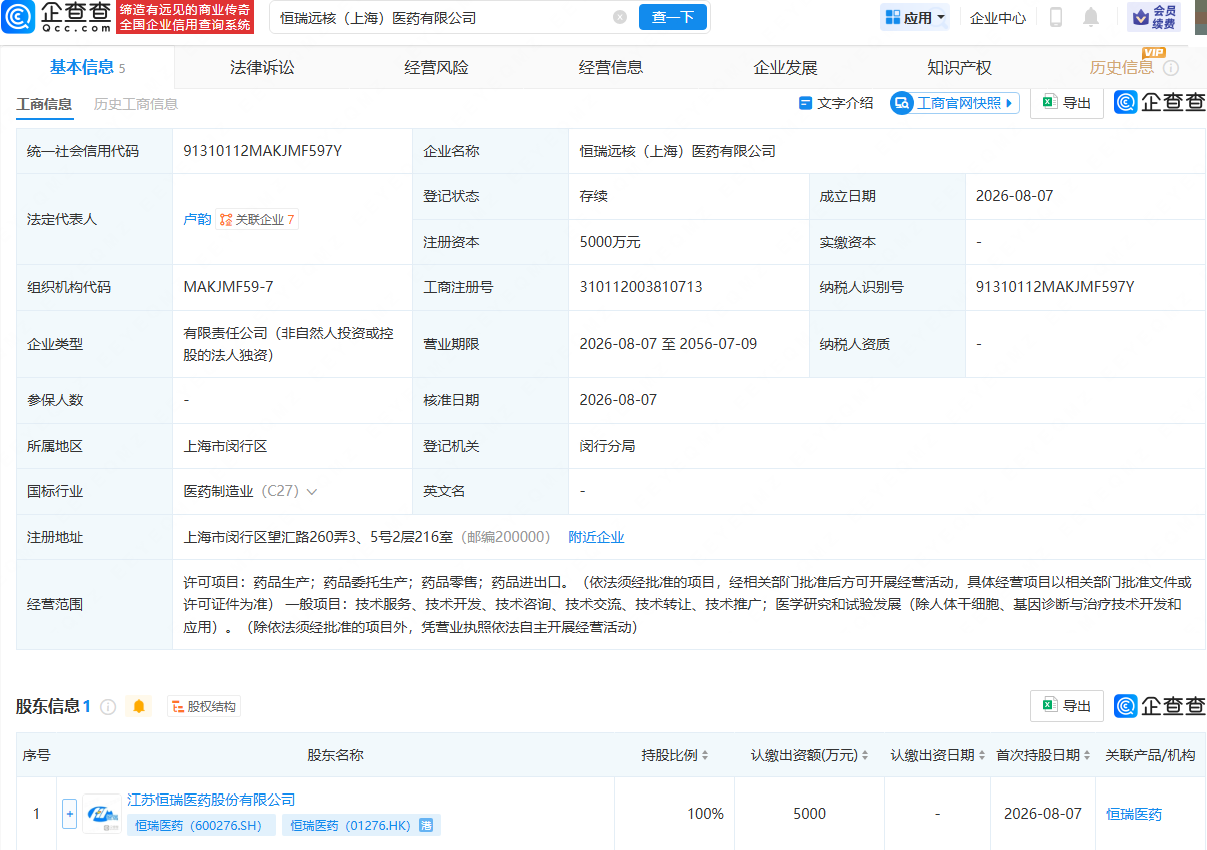
Task: Open the 历史信息 VIP tab
Action: [1121, 68]
